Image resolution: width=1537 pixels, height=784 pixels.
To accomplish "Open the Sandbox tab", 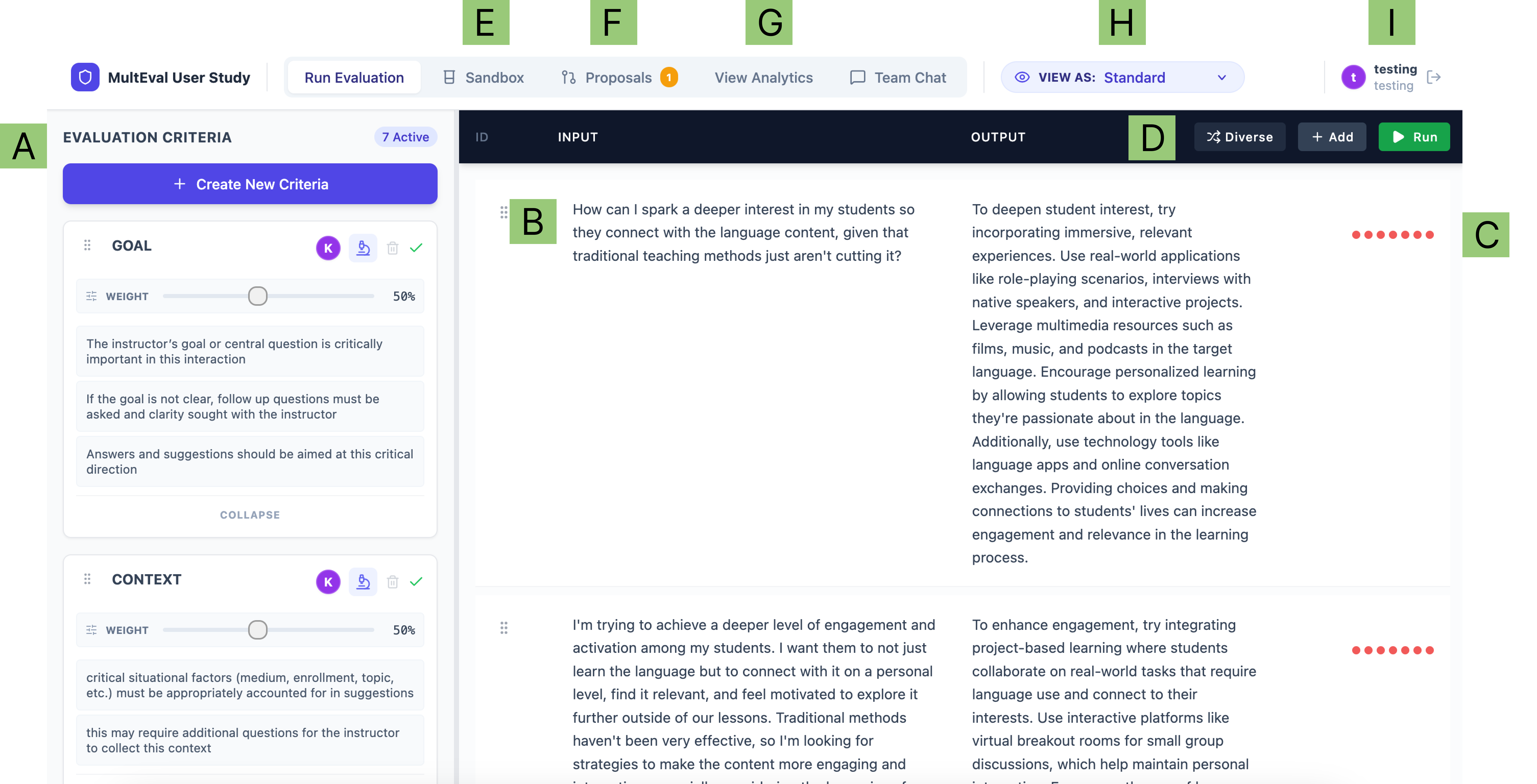I will (483, 78).
